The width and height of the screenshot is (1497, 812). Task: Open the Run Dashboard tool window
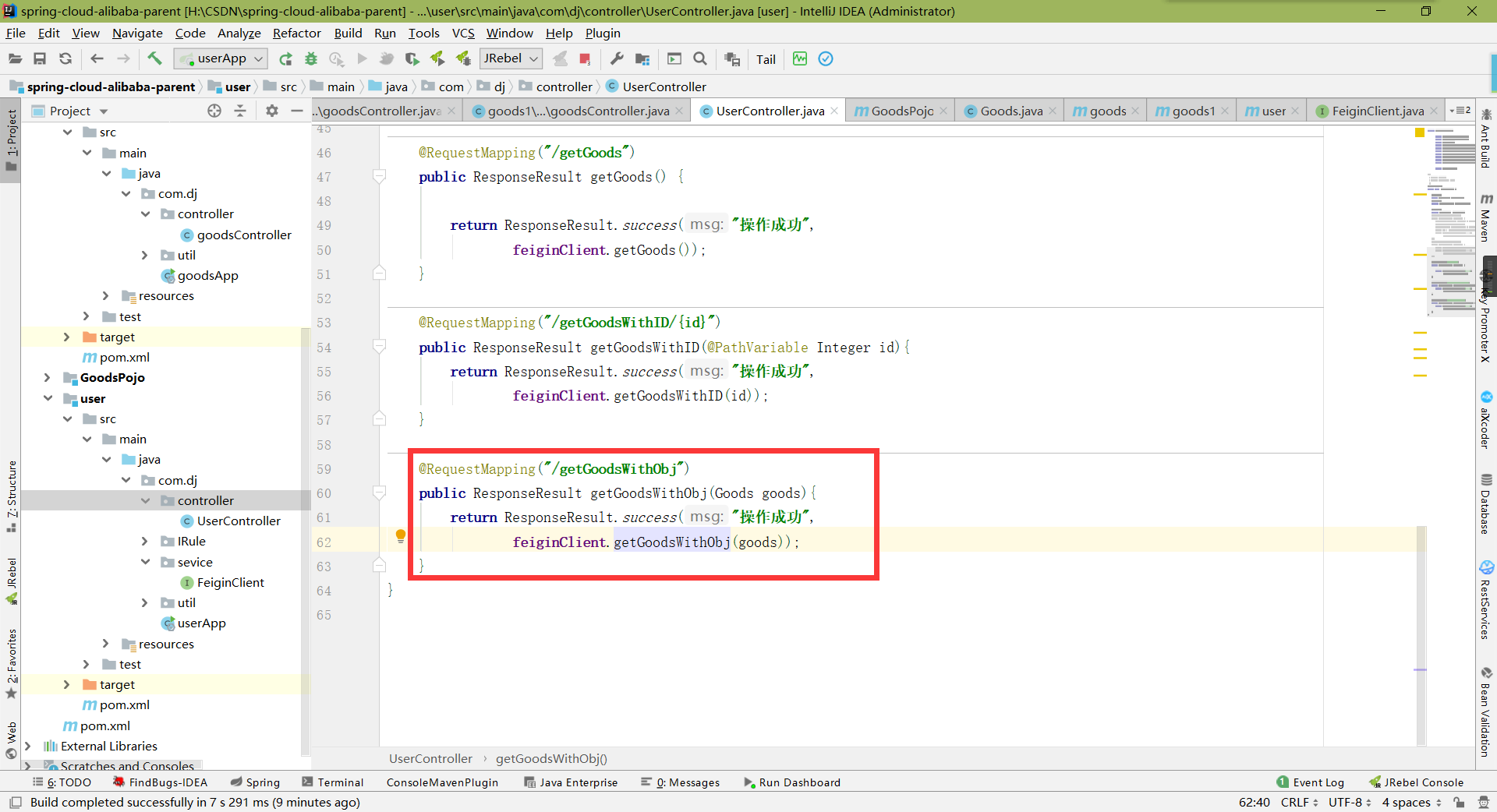pyautogui.click(x=792, y=782)
